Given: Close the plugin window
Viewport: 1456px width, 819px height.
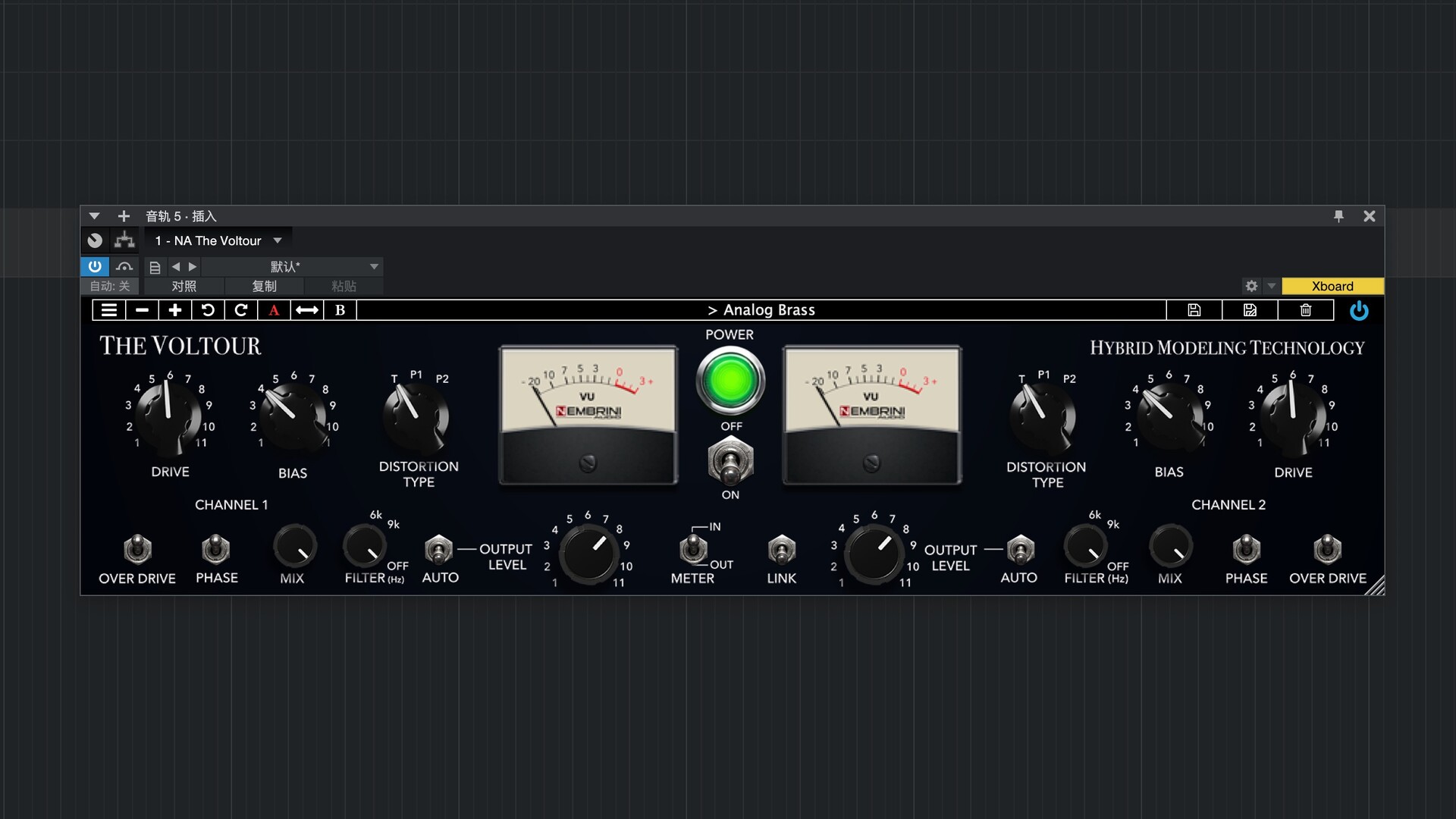Looking at the screenshot, I should [x=1369, y=216].
